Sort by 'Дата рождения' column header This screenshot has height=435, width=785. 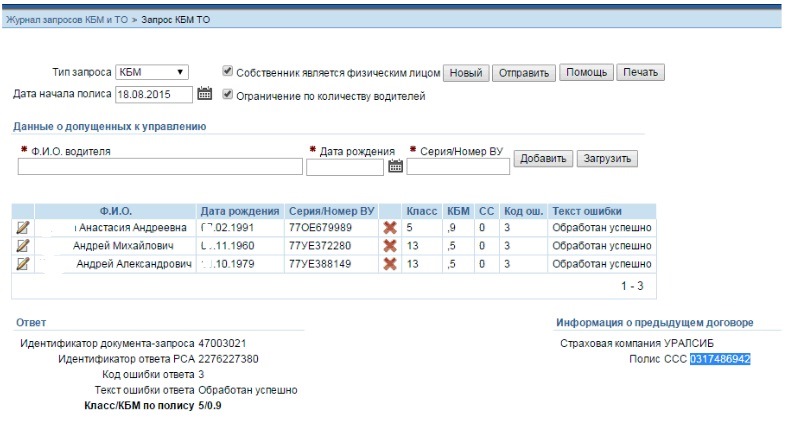[x=240, y=211]
